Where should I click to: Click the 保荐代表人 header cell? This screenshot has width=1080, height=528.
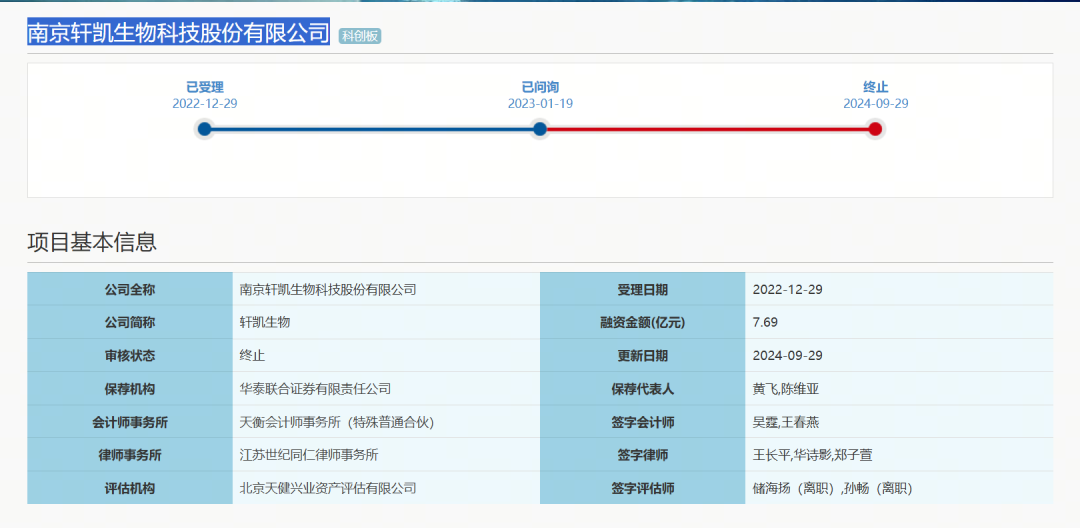click(643, 388)
